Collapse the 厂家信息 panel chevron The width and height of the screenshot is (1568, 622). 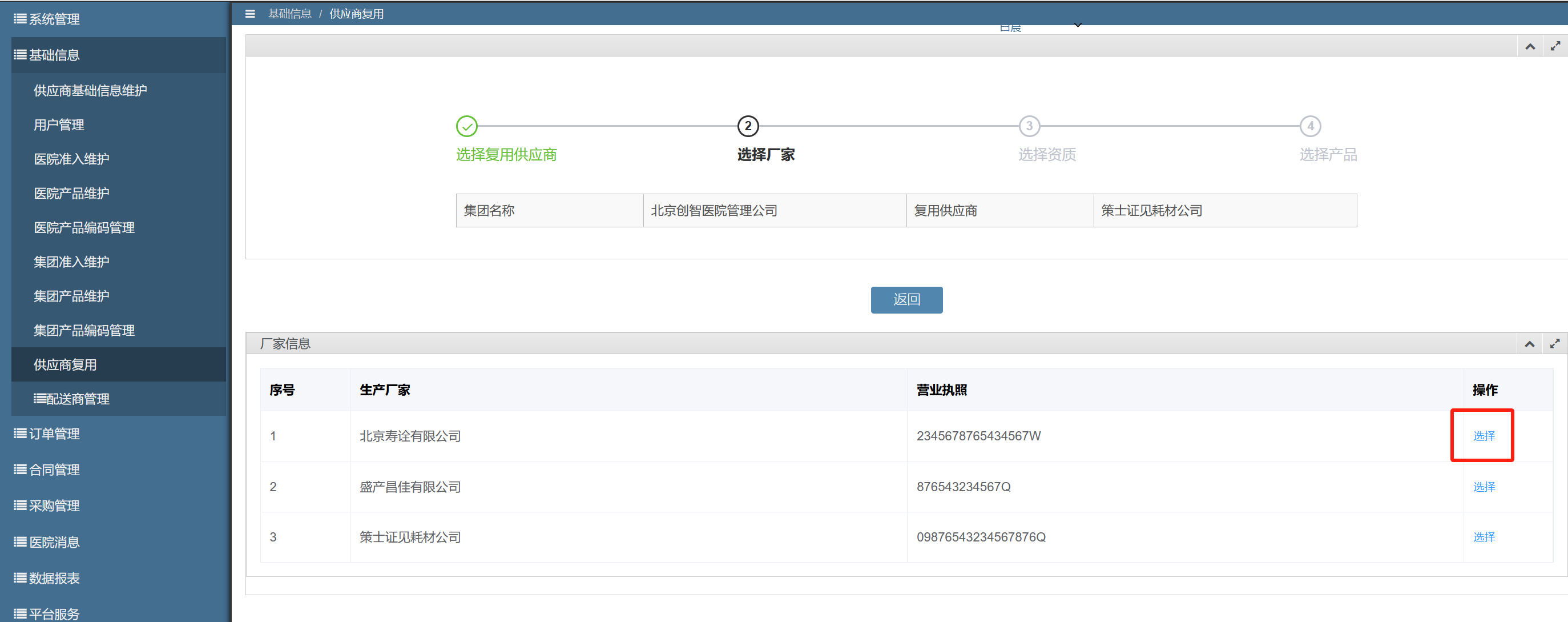[1529, 344]
